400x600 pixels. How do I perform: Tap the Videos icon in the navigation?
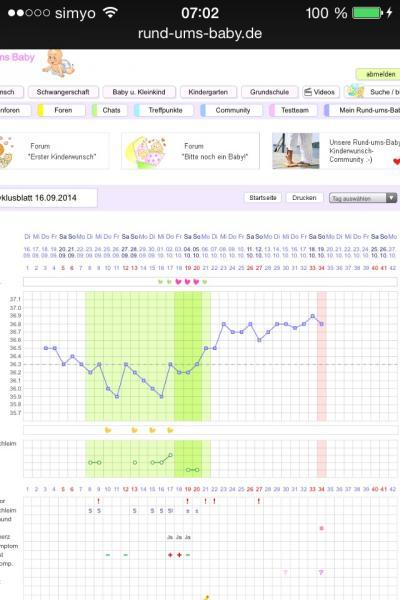(308, 92)
